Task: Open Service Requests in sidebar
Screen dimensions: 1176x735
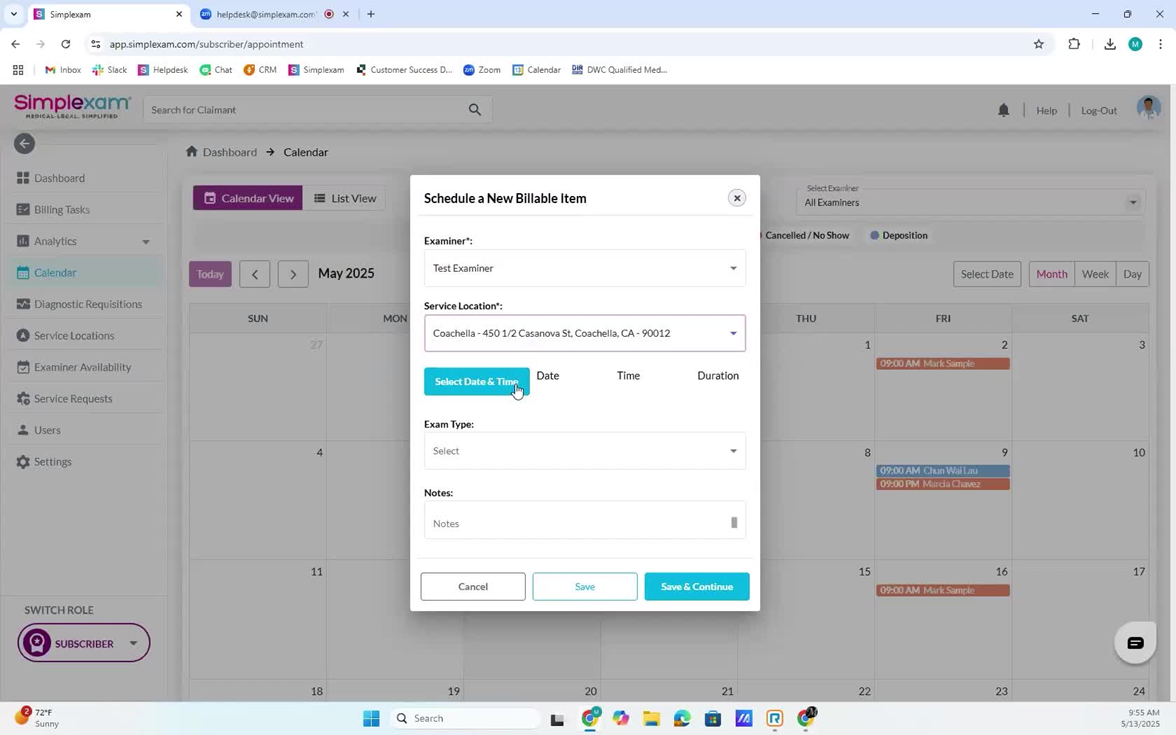Action: pyautogui.click(x=64, y=398)
